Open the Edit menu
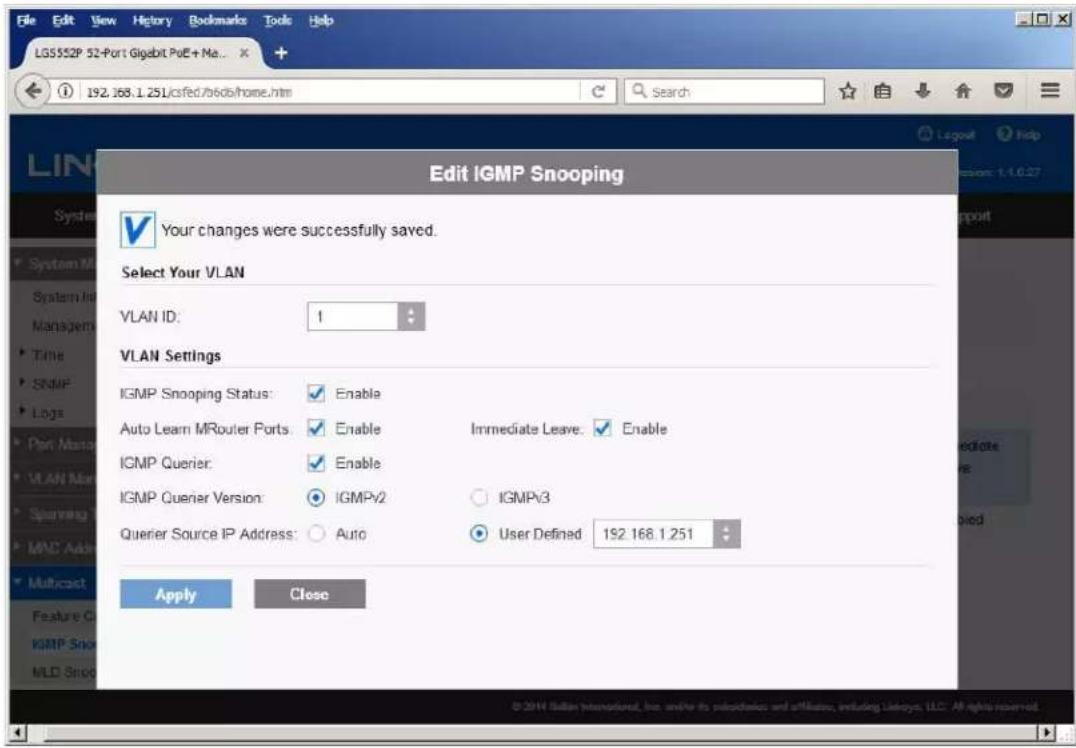 click(61, 21)
